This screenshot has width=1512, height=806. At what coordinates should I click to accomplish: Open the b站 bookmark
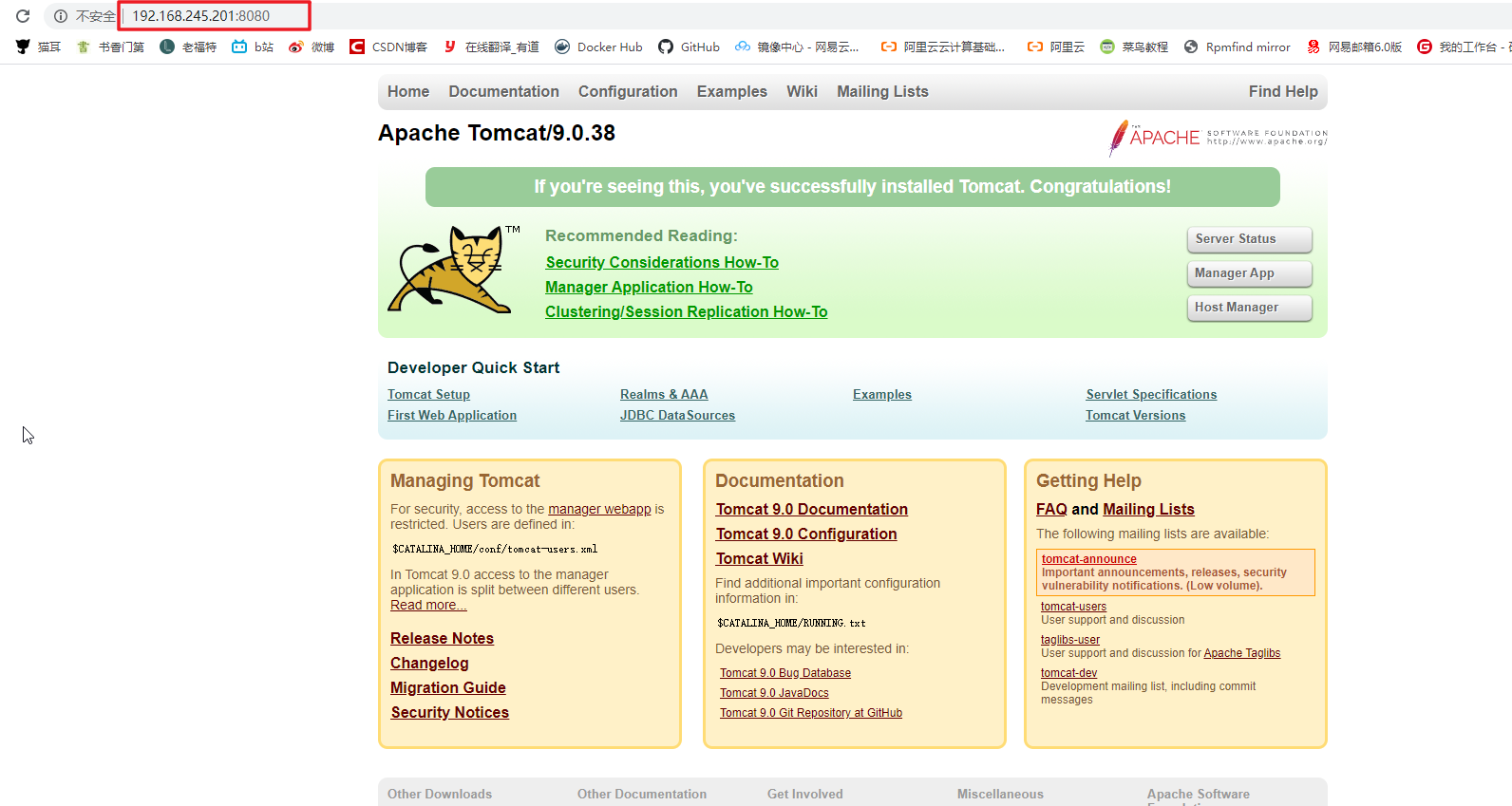(253, 47)
